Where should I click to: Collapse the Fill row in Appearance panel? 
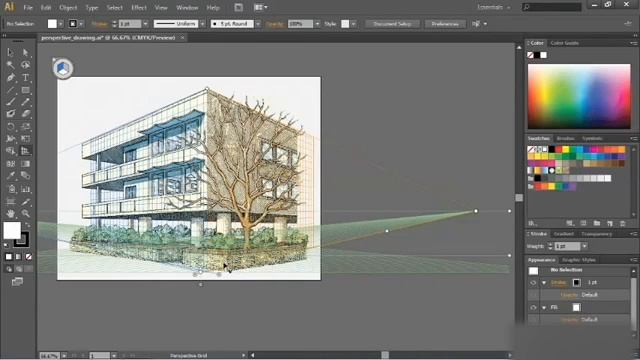pyautogui.click(x=544, y=307)
